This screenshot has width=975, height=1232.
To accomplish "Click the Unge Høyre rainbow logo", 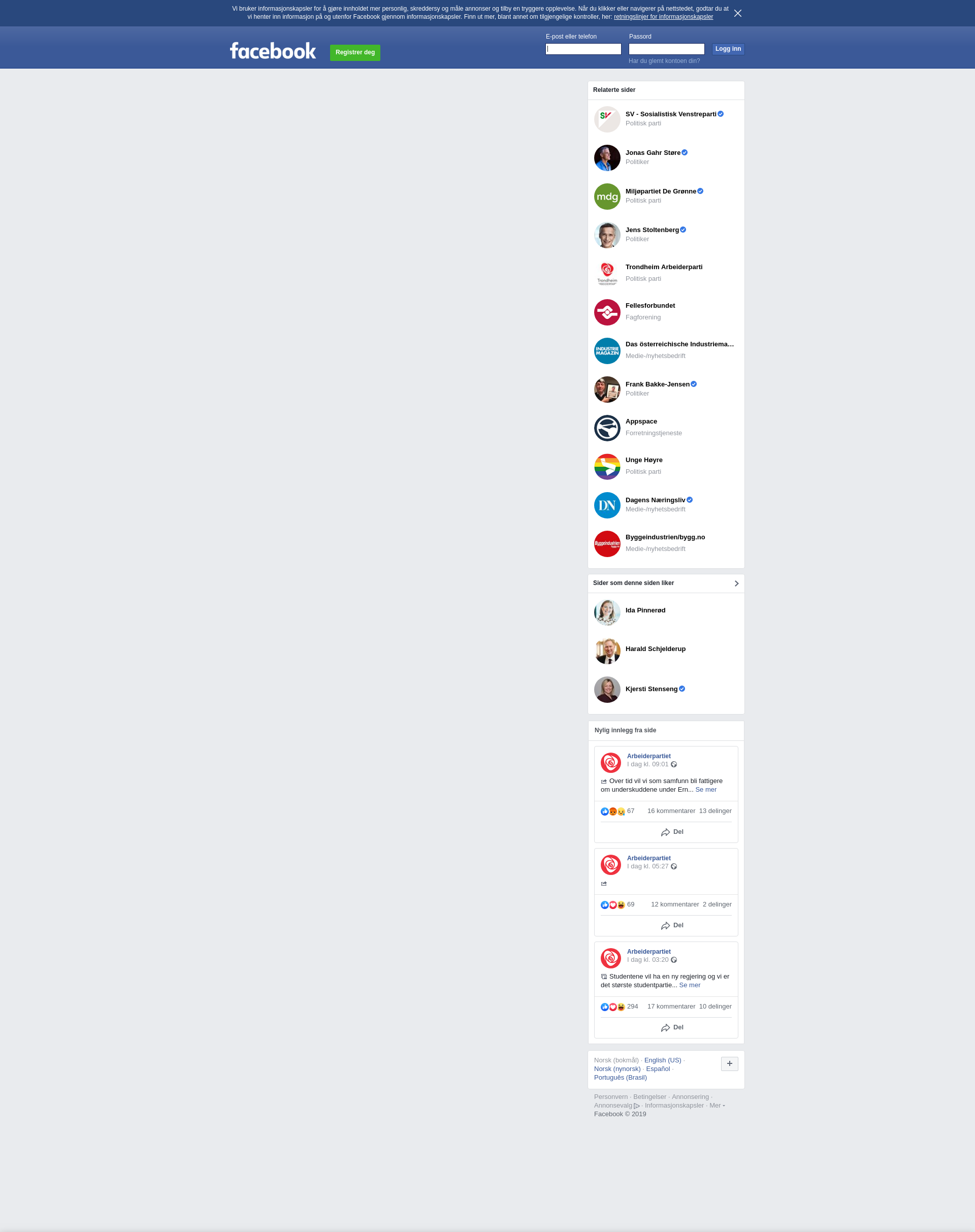I will tap(607, 467).
